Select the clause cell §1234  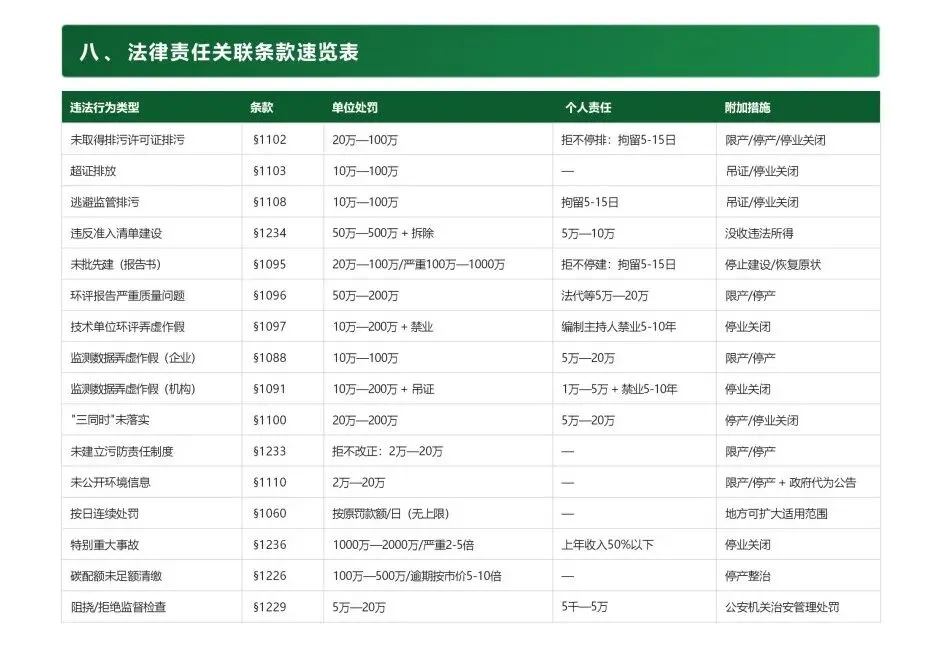coord(269,233)
